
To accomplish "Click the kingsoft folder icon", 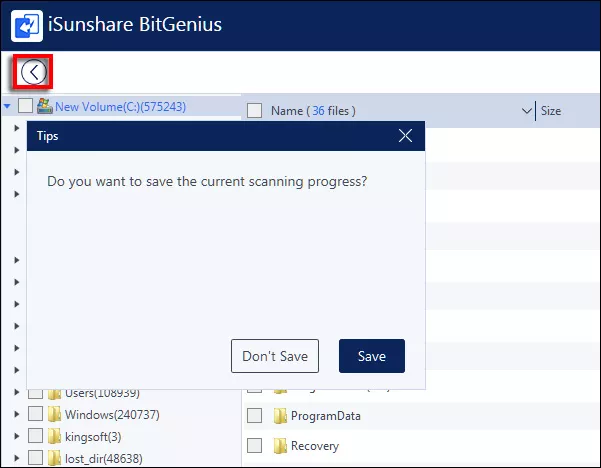I will [54, 436].
